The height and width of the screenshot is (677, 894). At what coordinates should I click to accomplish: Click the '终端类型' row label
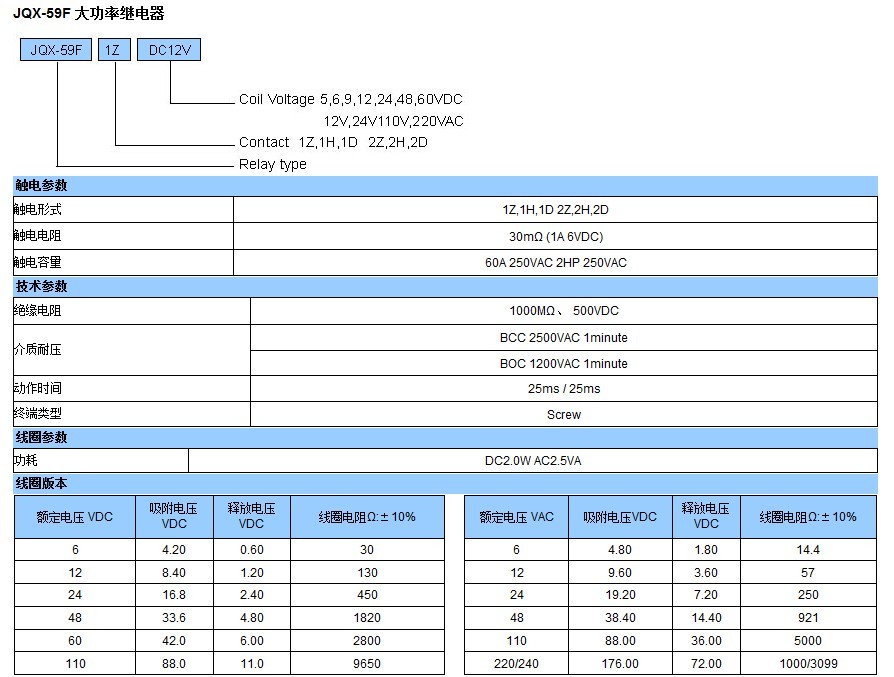tap(132, 414)
